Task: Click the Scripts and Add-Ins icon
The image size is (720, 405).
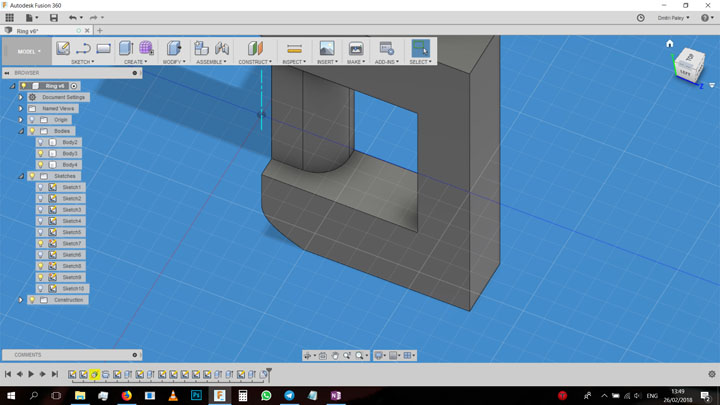Action: [387, 48]
